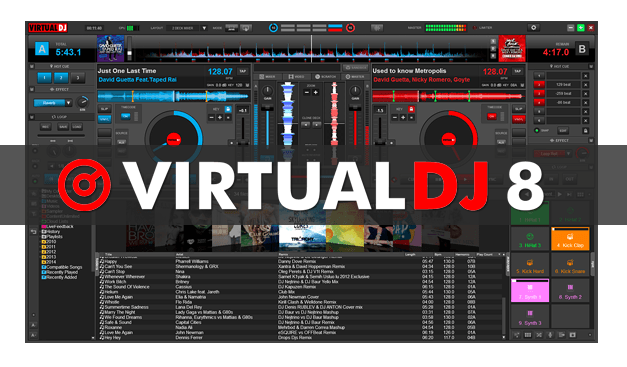Click deck A key minus button

coord(212,118)
